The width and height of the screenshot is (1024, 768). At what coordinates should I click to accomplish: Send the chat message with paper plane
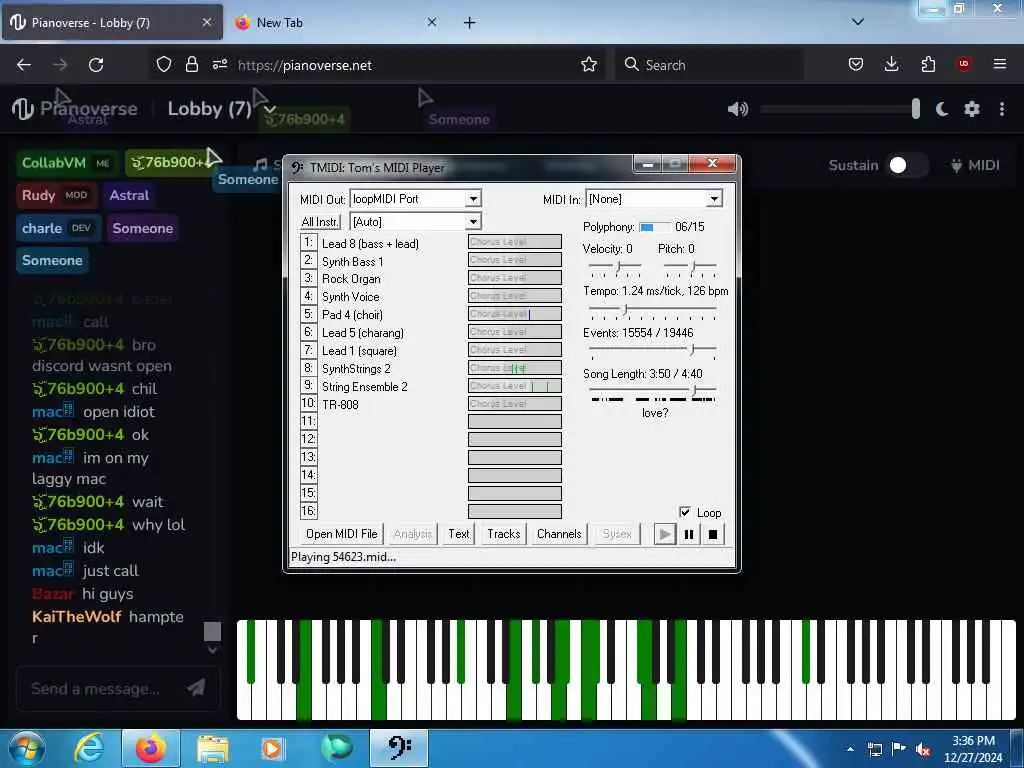click(x=196, y=688)
